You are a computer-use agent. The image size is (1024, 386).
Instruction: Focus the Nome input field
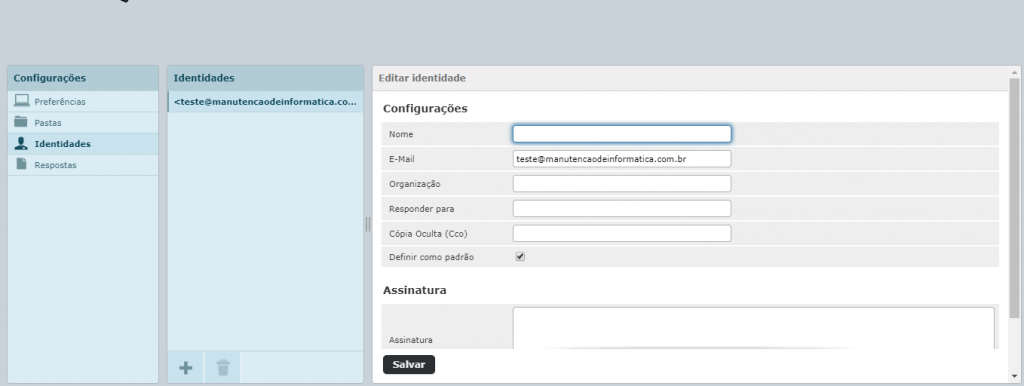pyautogui.click(x=622, y=134)
